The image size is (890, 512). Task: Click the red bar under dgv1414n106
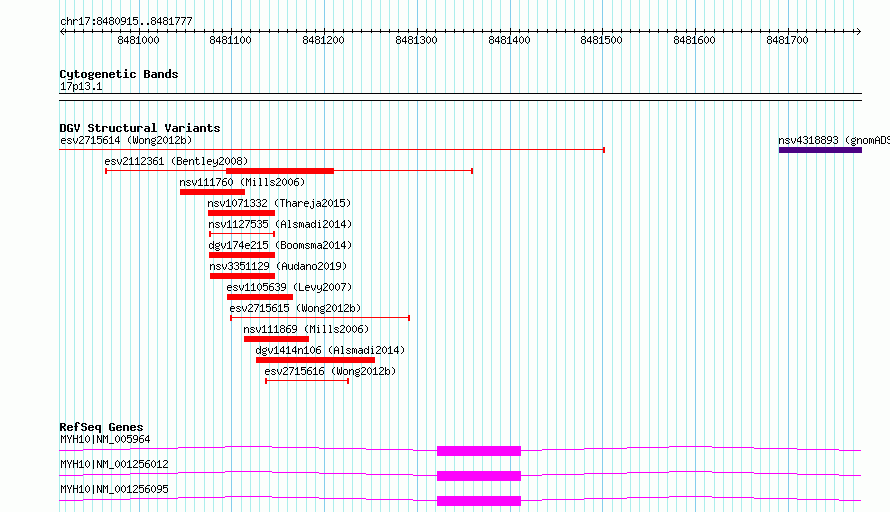315,360
